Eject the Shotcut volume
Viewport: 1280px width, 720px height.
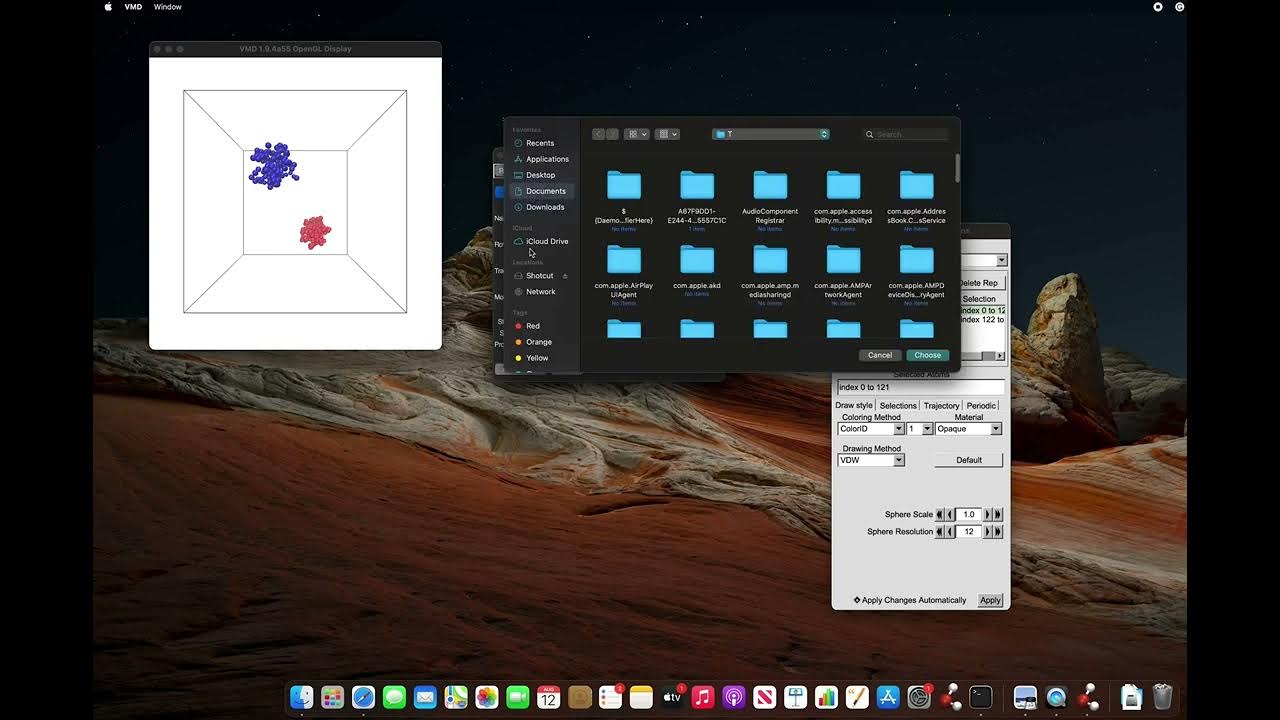tap(565, 276)
